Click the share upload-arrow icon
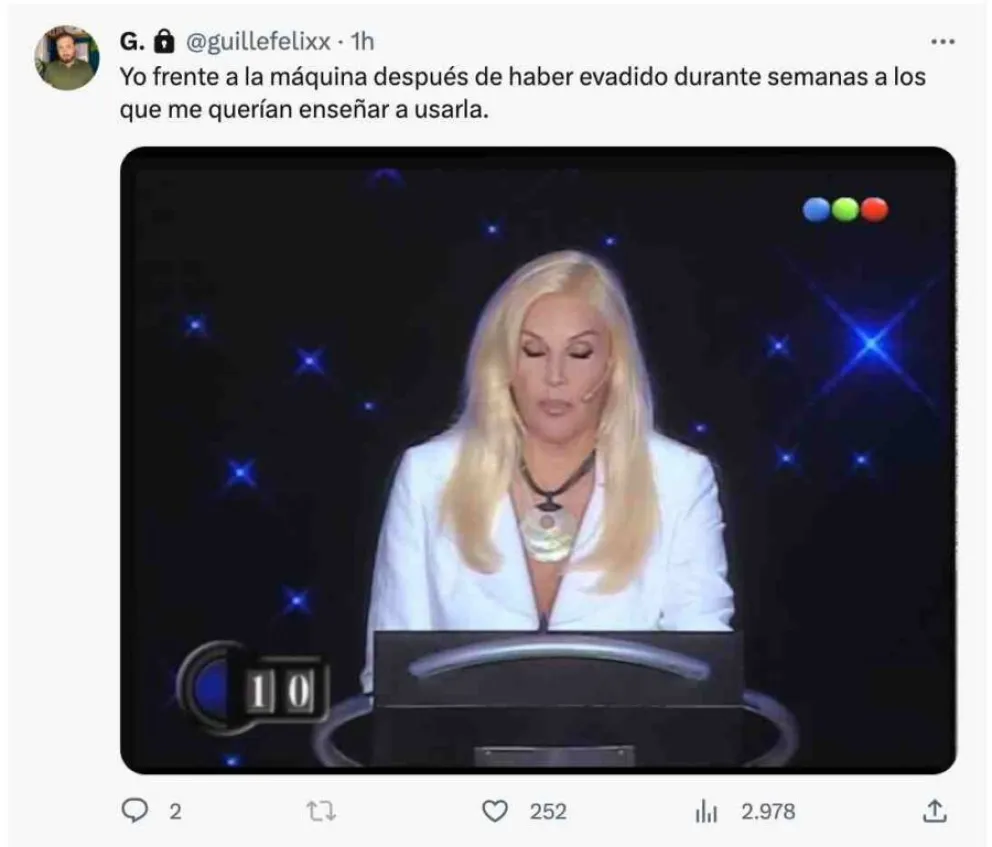 [x=934, y=810]
